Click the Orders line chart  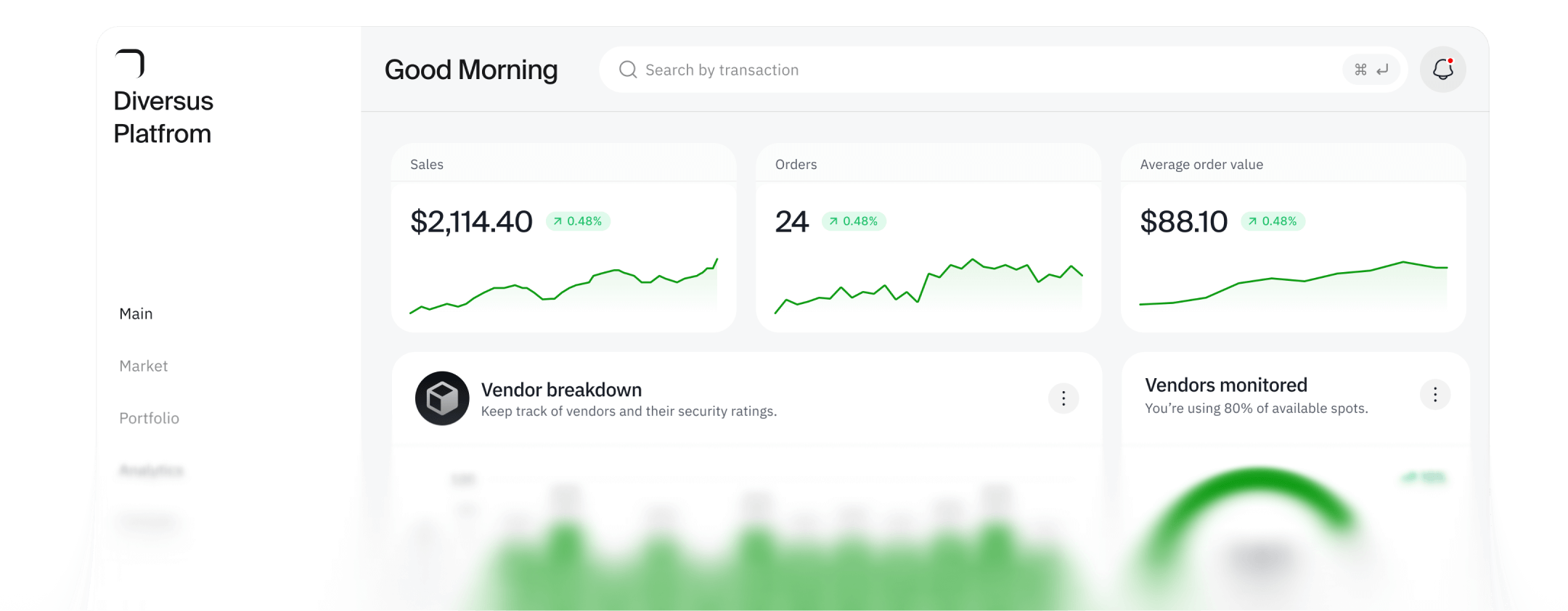click(x=928, y=286)
